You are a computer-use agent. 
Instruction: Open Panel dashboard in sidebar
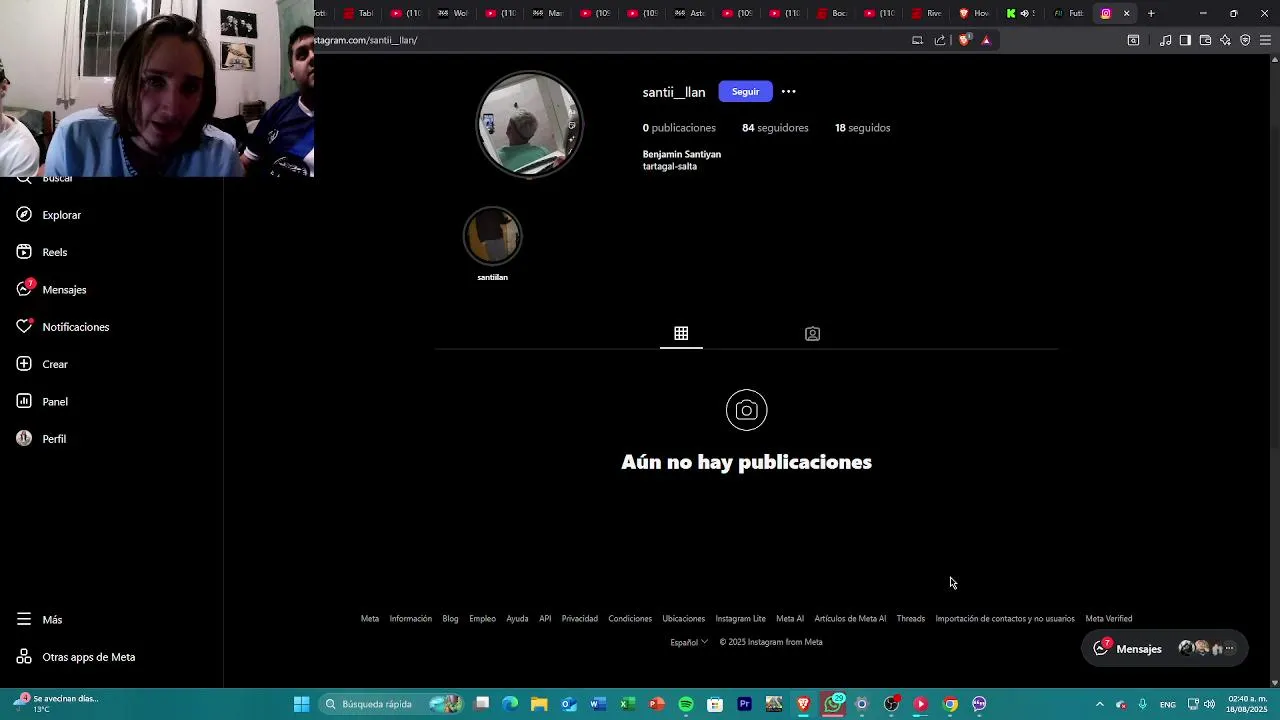(x=41, y=401)
